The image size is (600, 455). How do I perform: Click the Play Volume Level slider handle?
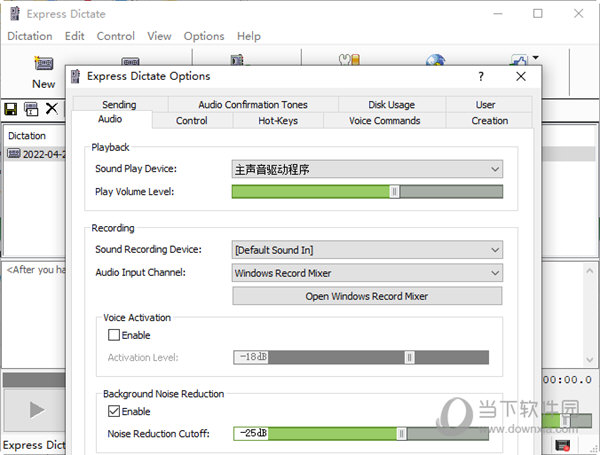[394, 192]
